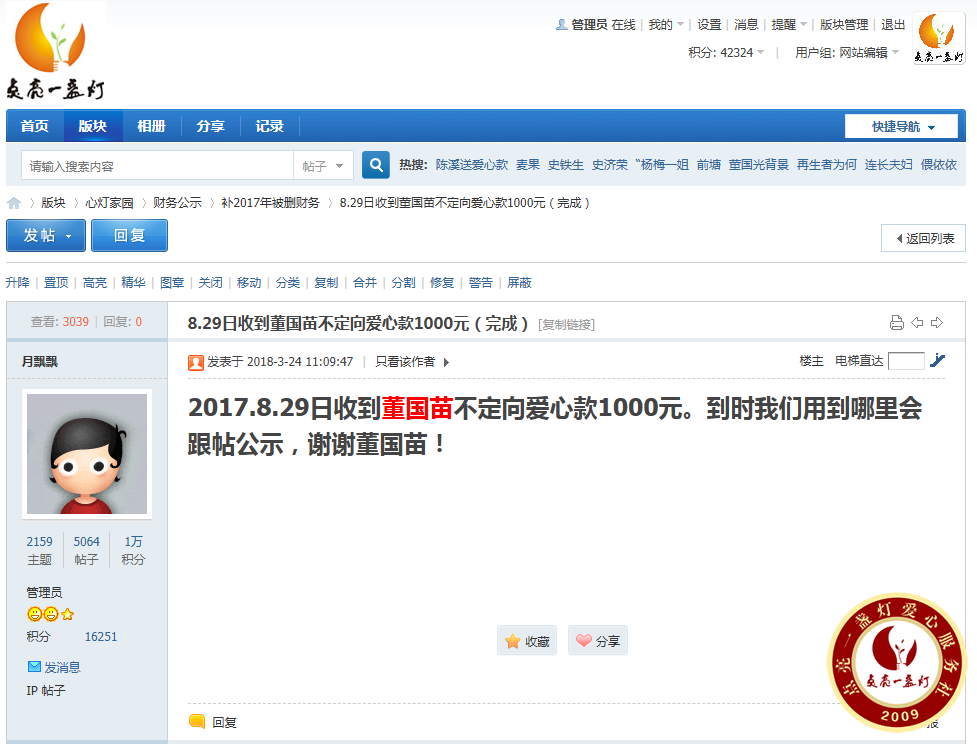Click the 收藏 star favorite button
Viewport: 977px width, 744px height.
point(527,641)
